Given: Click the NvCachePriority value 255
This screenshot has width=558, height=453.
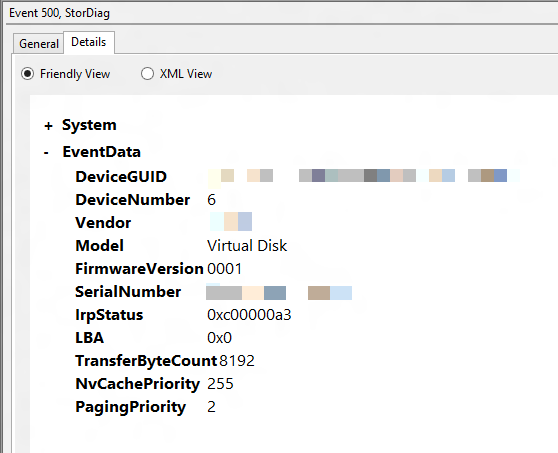Looking at the screenshot, I should pyautogui.click(x=220, y=384).
